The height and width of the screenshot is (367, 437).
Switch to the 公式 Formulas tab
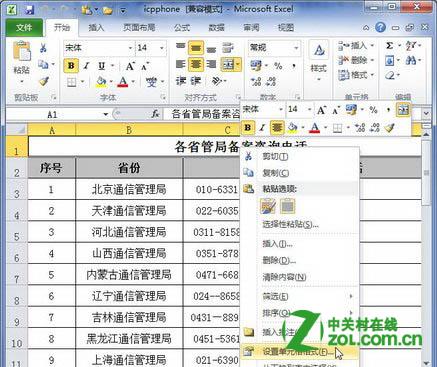tap(182, 27)
